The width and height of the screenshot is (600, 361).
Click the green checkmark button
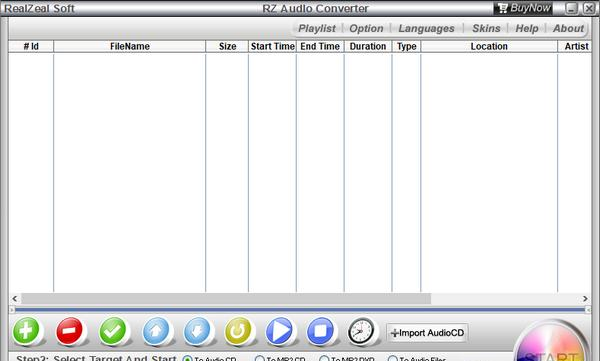point(112,330)
